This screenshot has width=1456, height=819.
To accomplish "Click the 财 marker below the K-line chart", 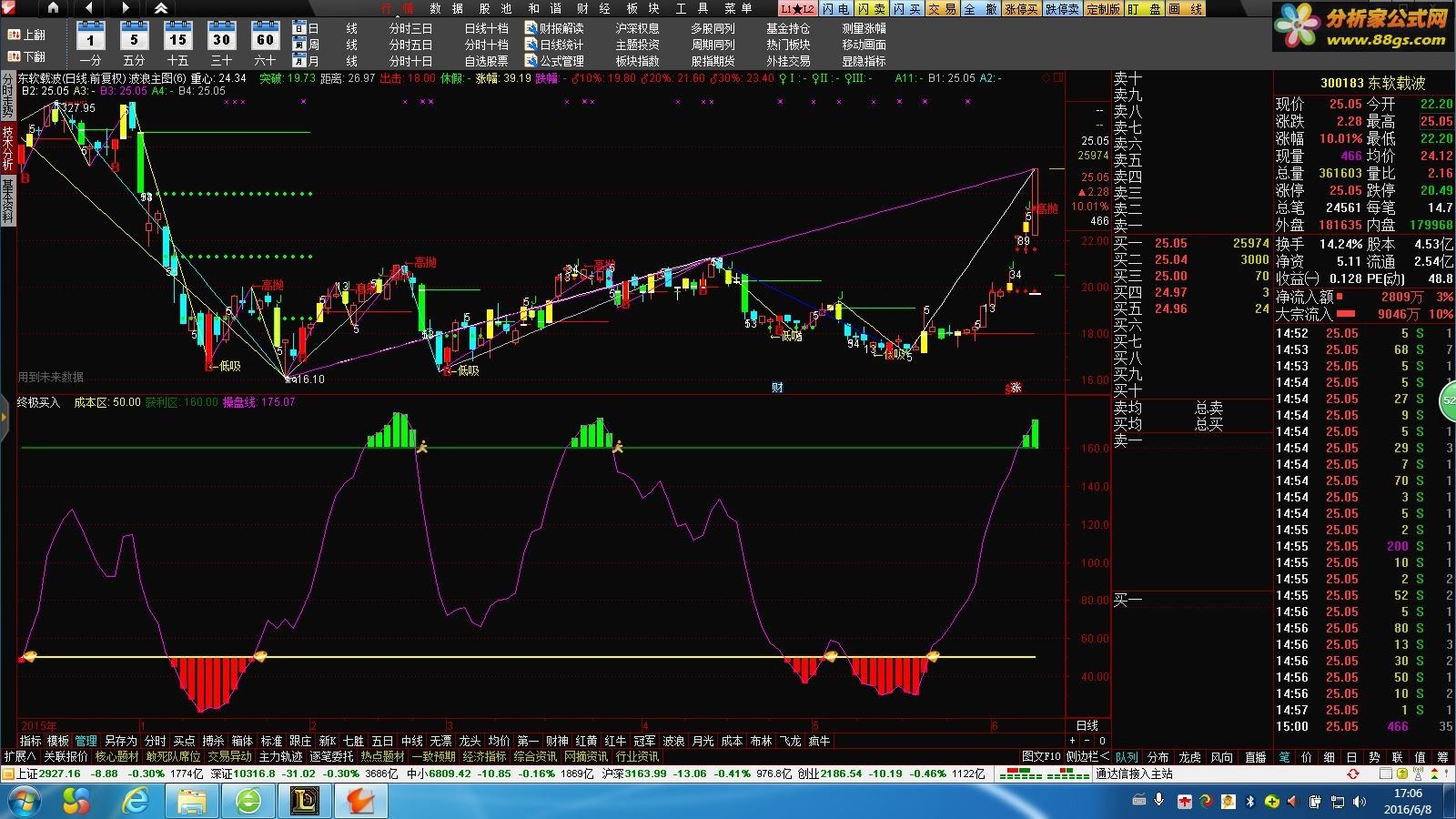I will pos(777,388).
